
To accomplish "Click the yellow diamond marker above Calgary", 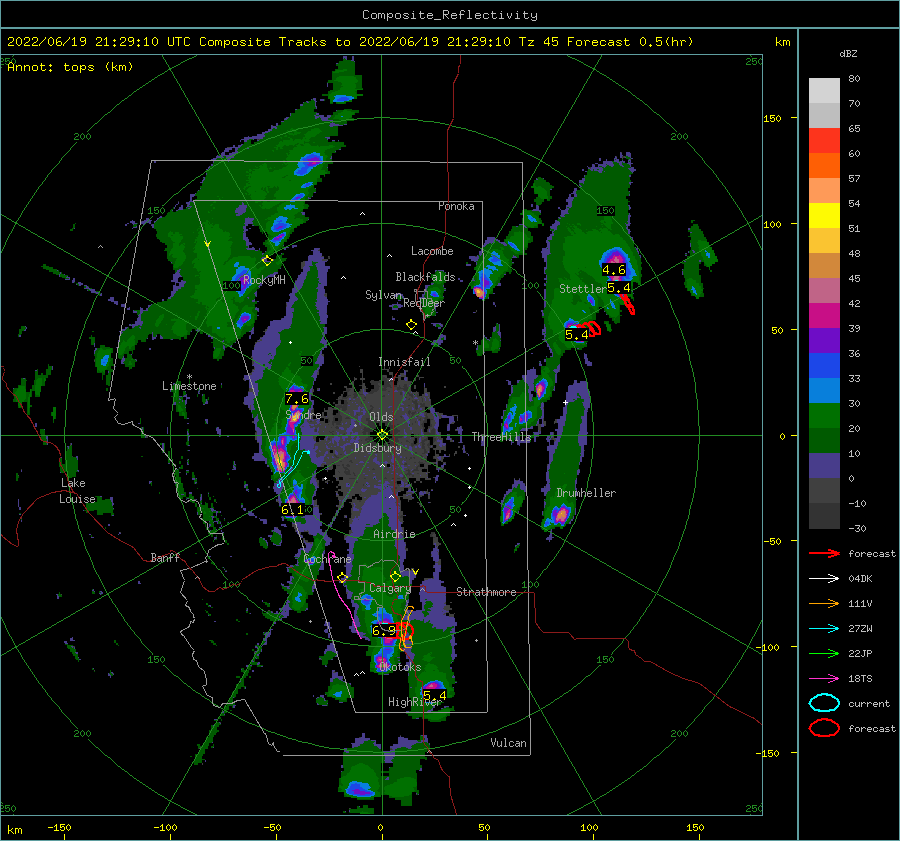I will [395, 576].
